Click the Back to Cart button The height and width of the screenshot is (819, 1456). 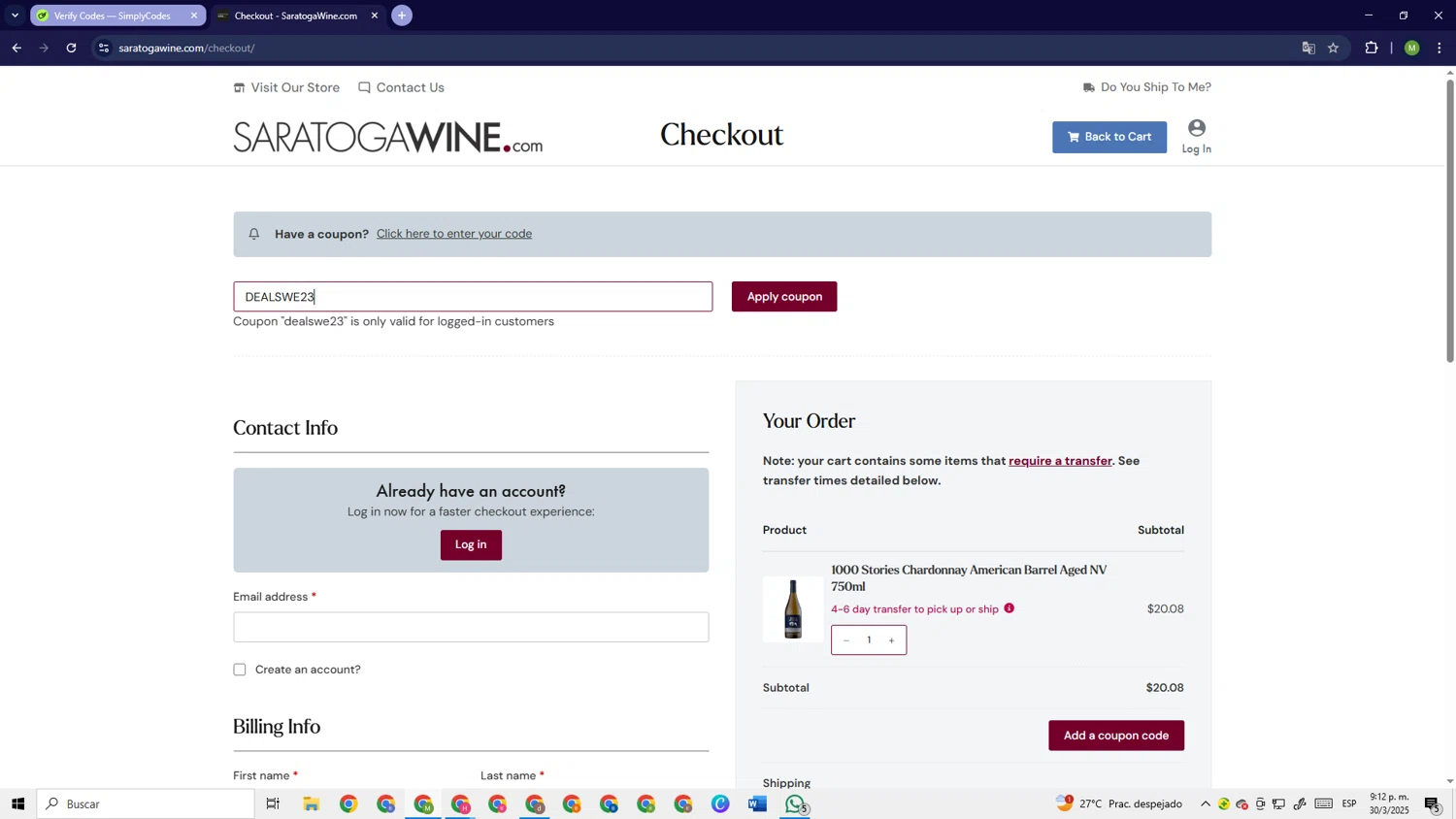pos(1109,137)
